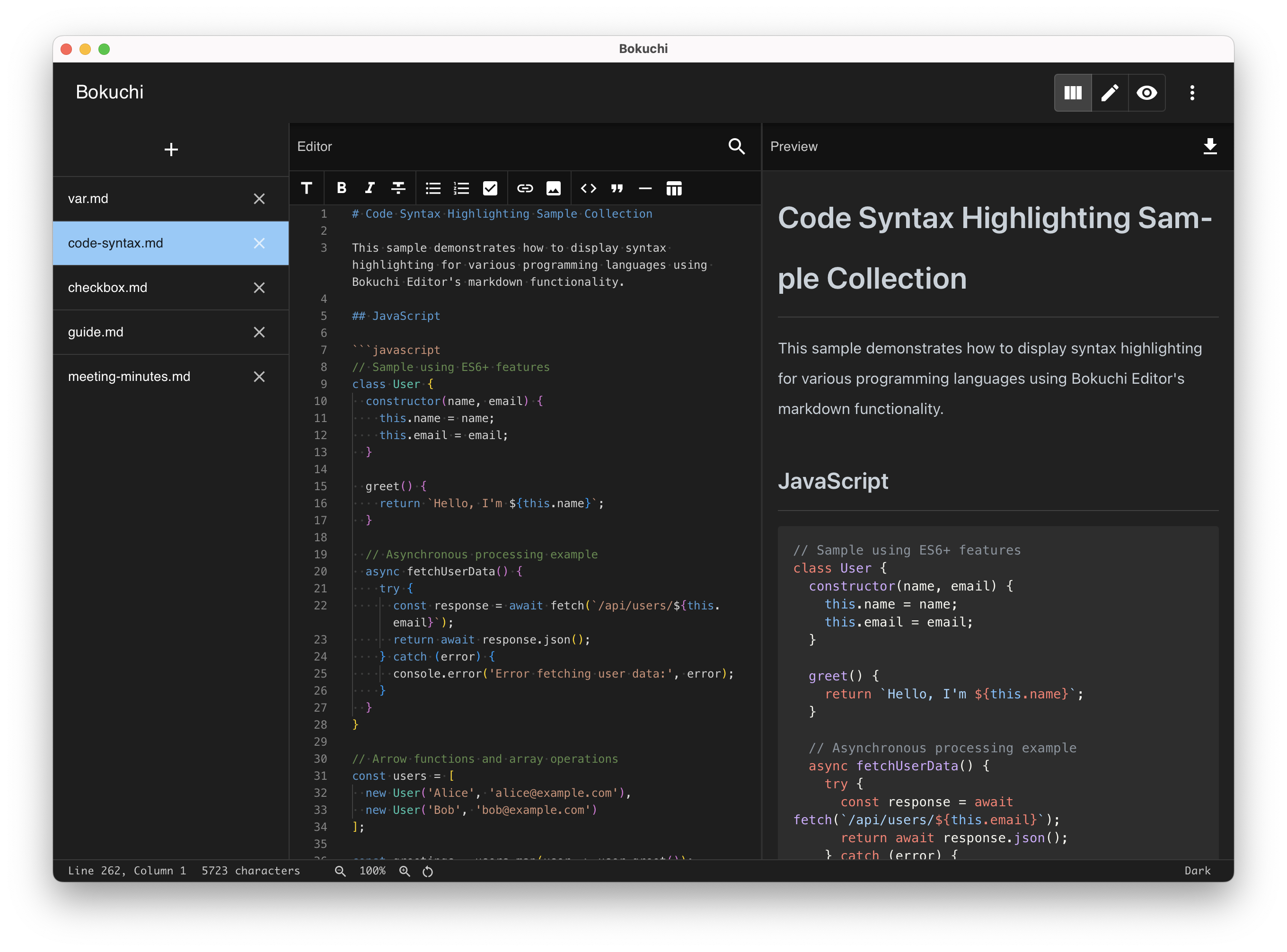
Task: Close the var.md file
Action: (x=259, y=199)
